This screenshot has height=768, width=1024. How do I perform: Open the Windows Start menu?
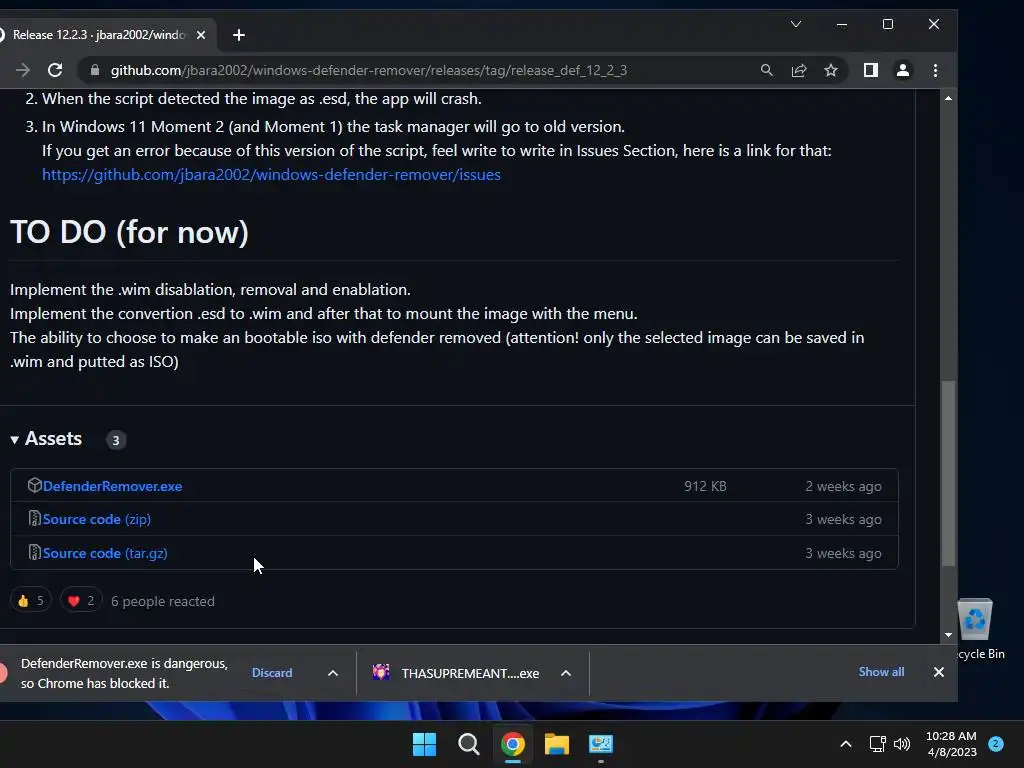424,744
